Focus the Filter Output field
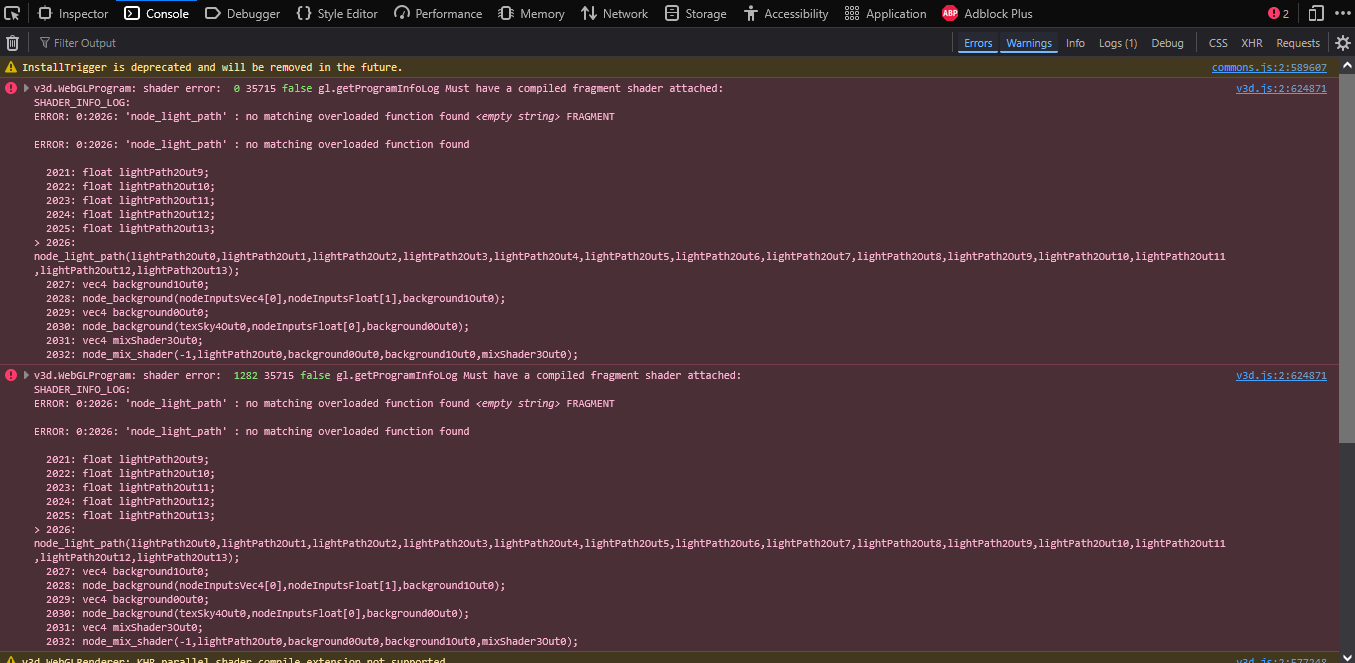 click(490, 43)
